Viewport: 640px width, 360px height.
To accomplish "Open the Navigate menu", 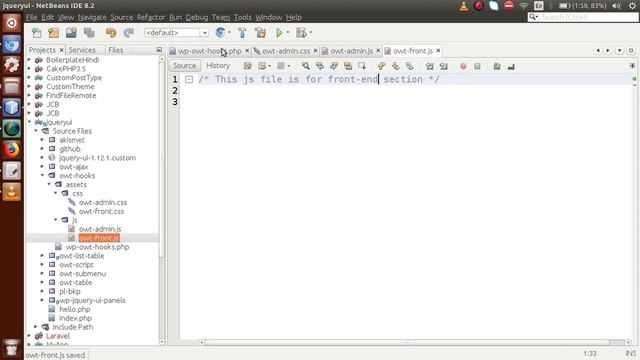I will click(92, 17).
